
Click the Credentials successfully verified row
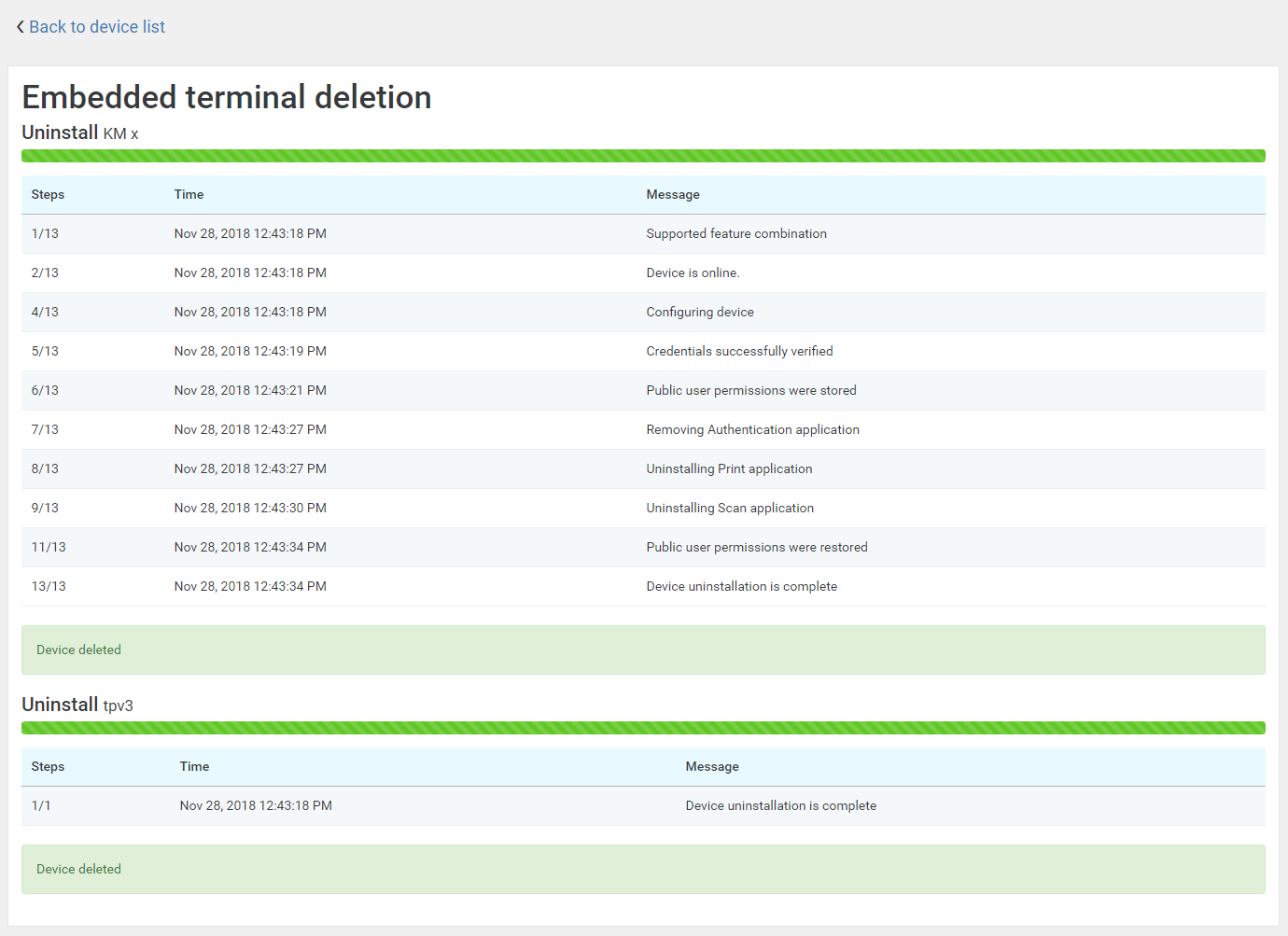pyautogui.click(x=739, y=351)
